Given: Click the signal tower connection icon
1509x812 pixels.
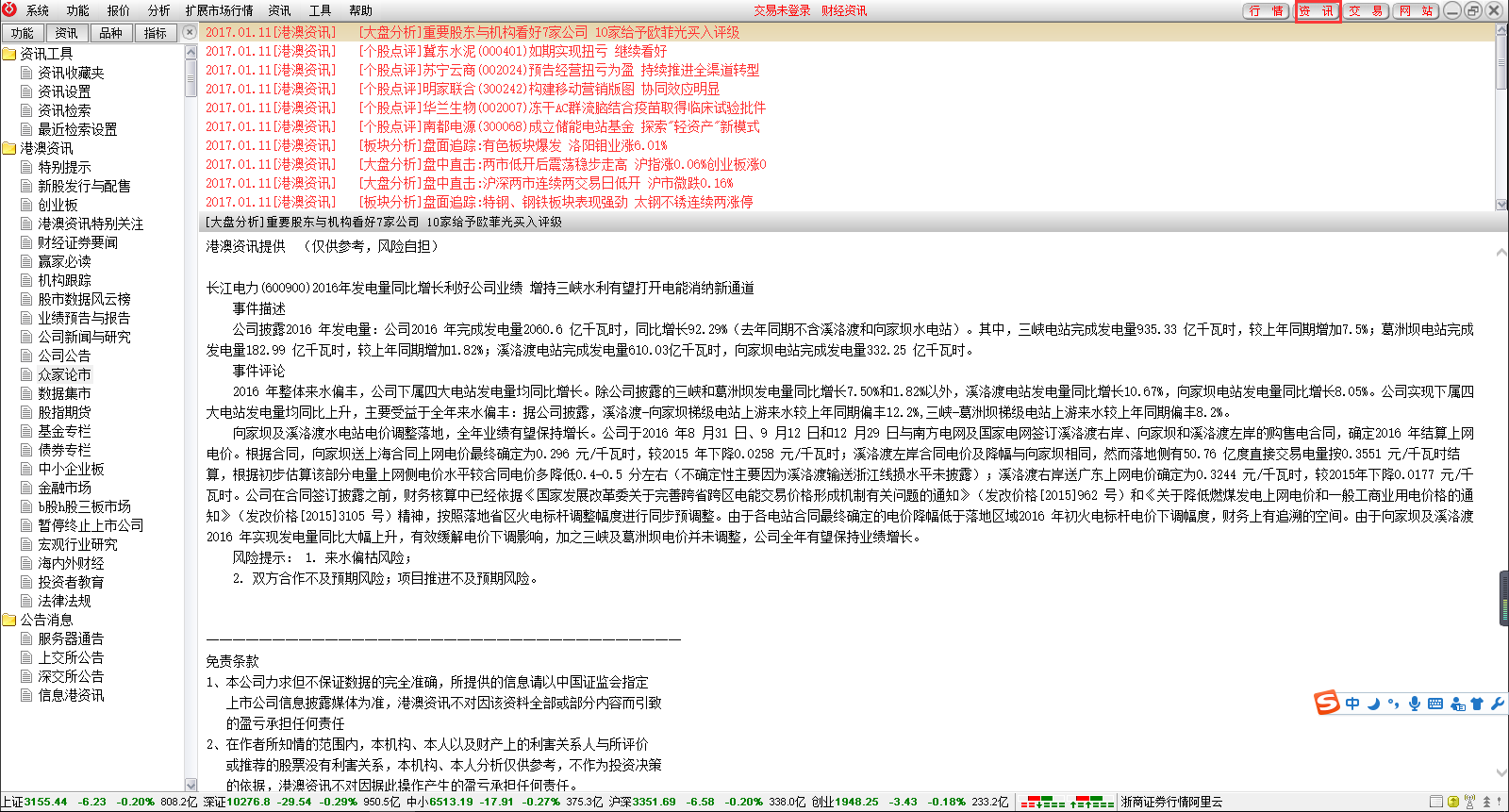Looking at the screenshot, I should point(1469,803).
